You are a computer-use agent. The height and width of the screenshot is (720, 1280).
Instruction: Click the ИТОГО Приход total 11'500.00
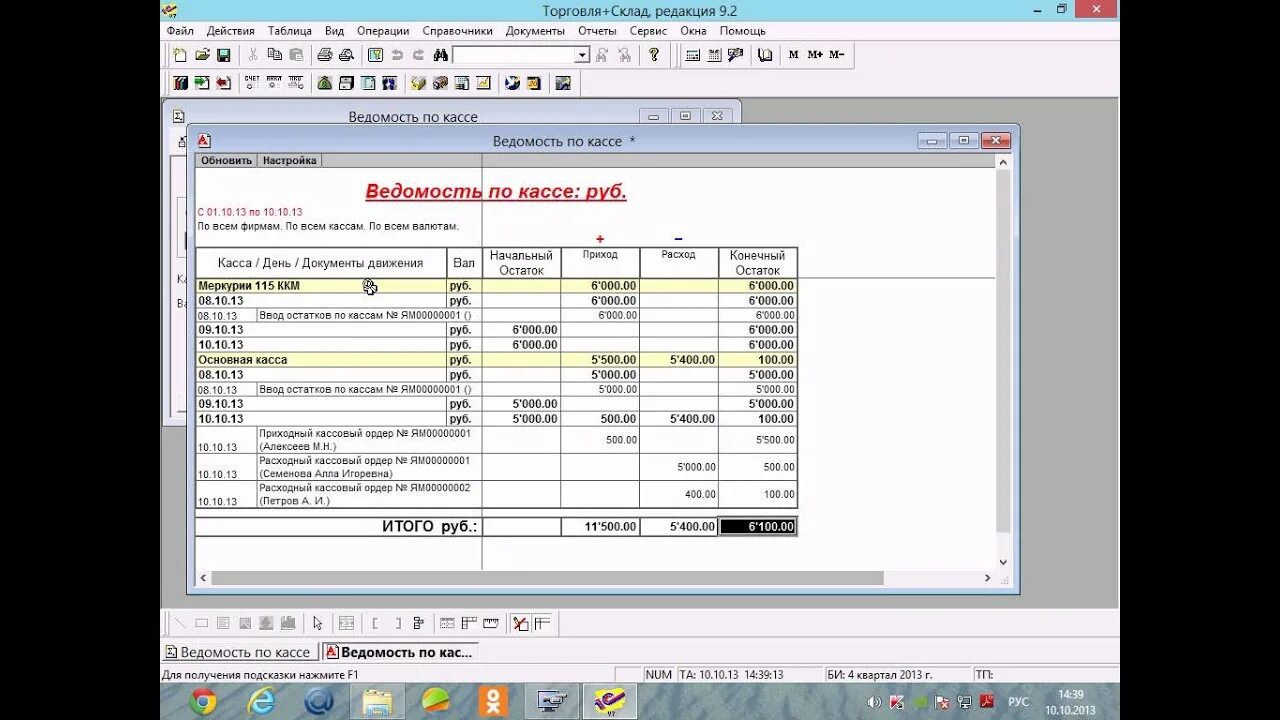coord(600,526)
